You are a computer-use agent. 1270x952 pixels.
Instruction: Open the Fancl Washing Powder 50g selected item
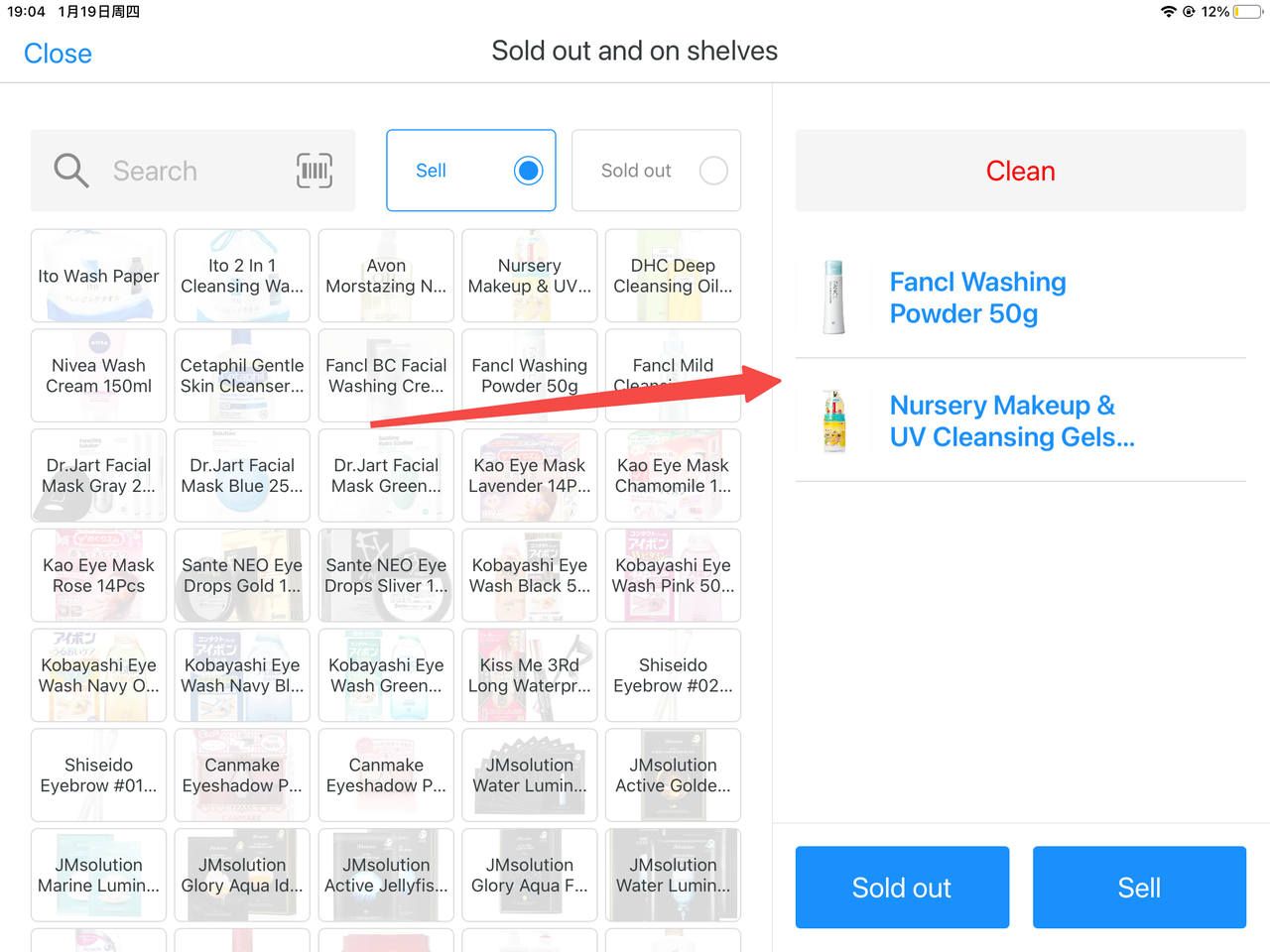coord(1020,297)
